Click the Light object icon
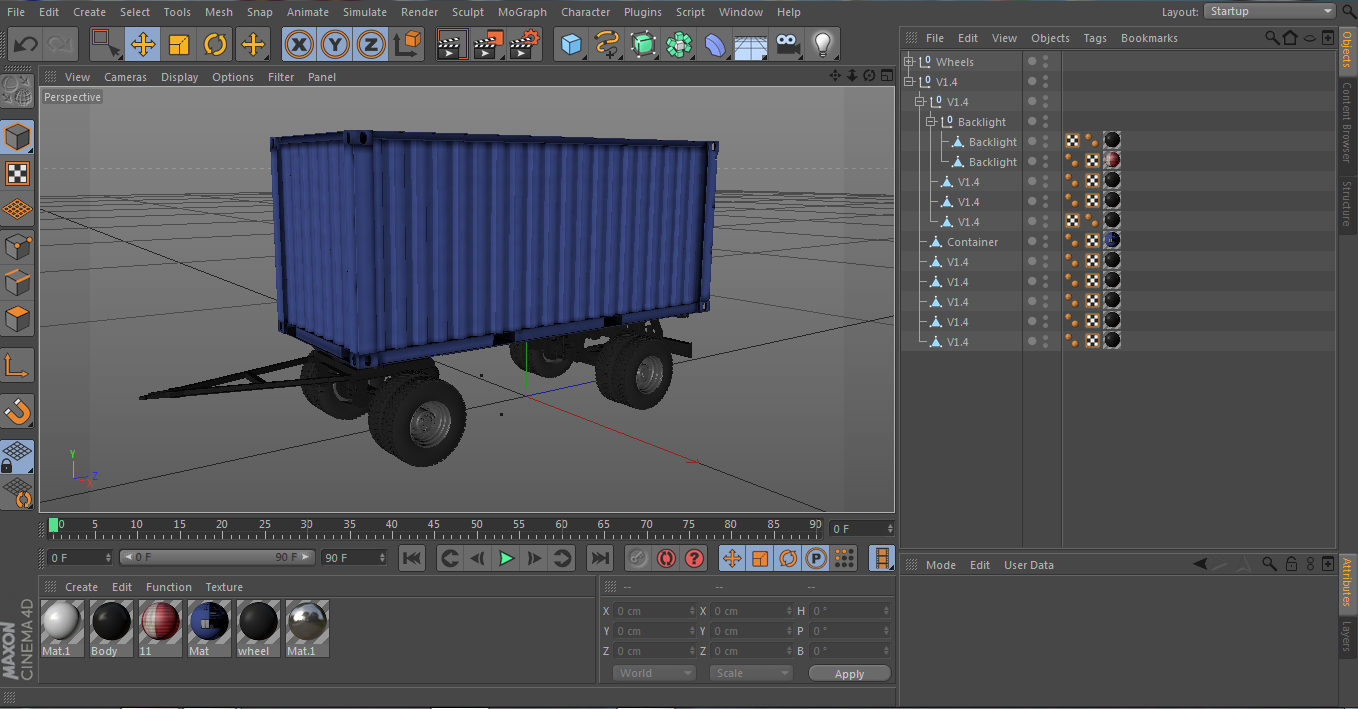The height and width of the screenshot is (709, 1358). (823, 44)
